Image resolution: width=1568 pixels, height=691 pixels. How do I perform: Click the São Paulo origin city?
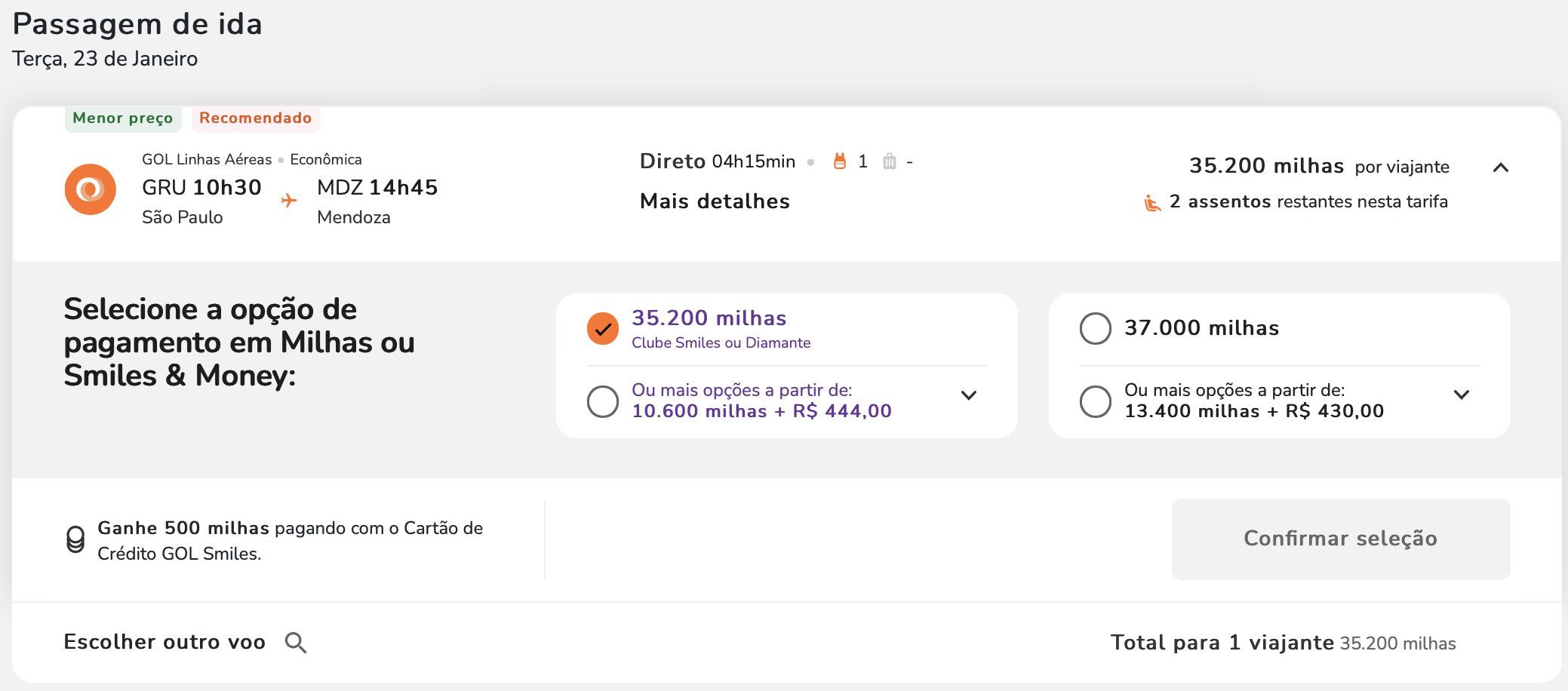coord(183,217)
